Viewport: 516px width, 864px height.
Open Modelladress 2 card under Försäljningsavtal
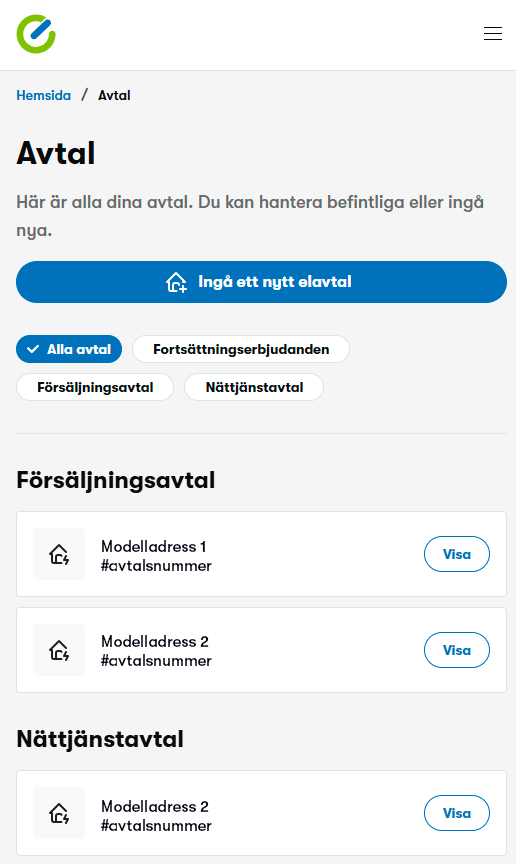pos(261,650)
